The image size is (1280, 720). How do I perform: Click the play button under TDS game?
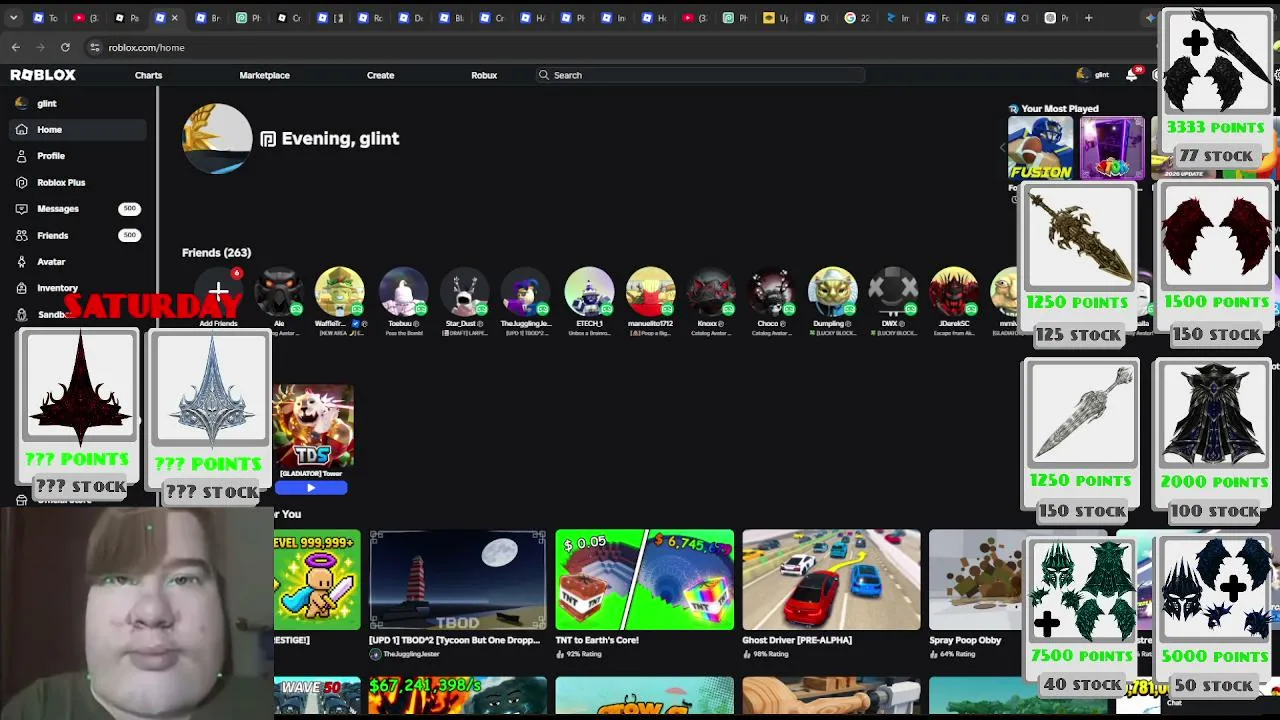(311, 488)
